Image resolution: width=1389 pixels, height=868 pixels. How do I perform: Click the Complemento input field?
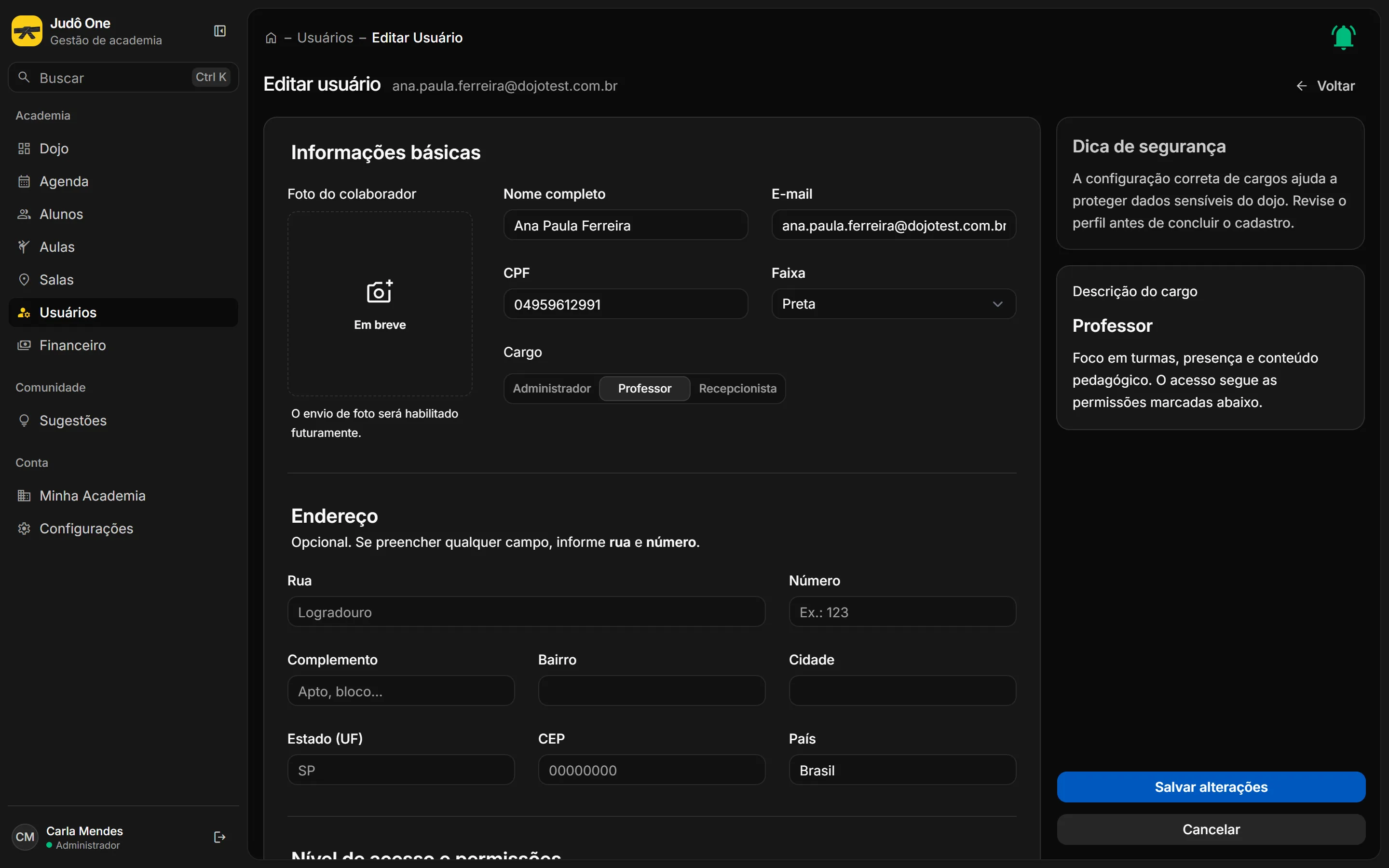tap(401, 691)
